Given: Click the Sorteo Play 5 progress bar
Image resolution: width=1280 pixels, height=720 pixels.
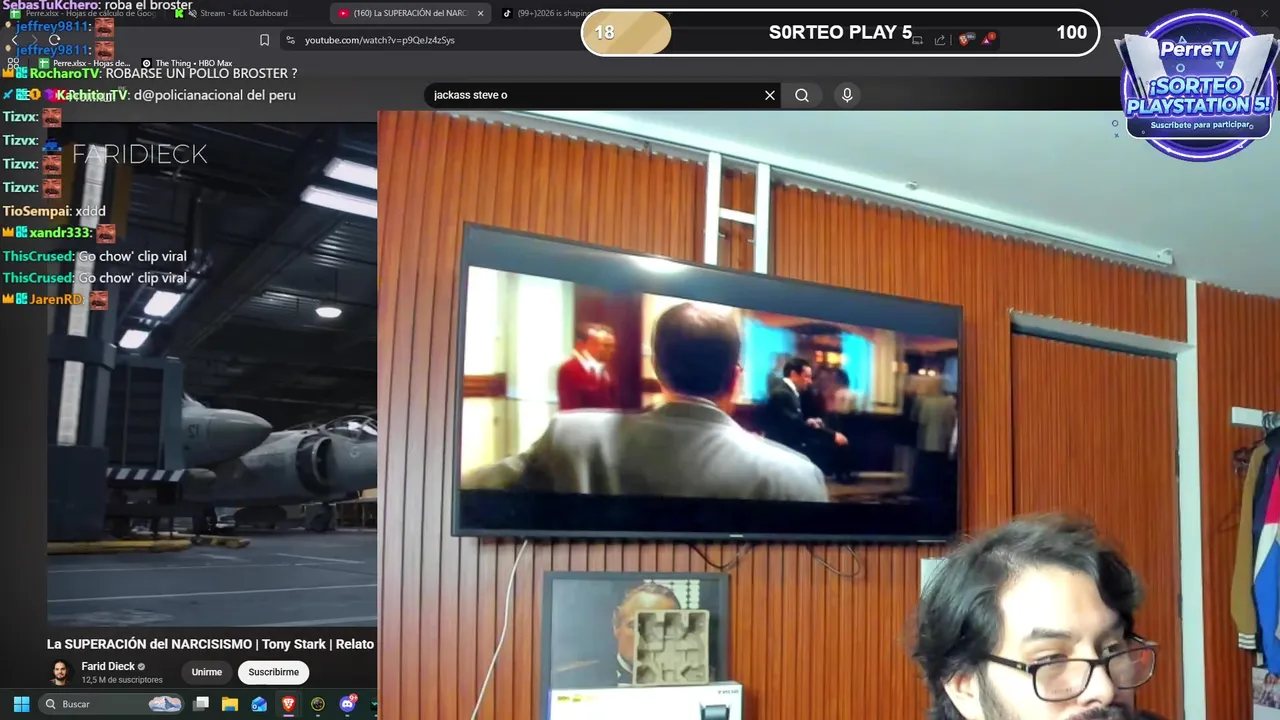Looking at the screenshot, I should point(840,32).
